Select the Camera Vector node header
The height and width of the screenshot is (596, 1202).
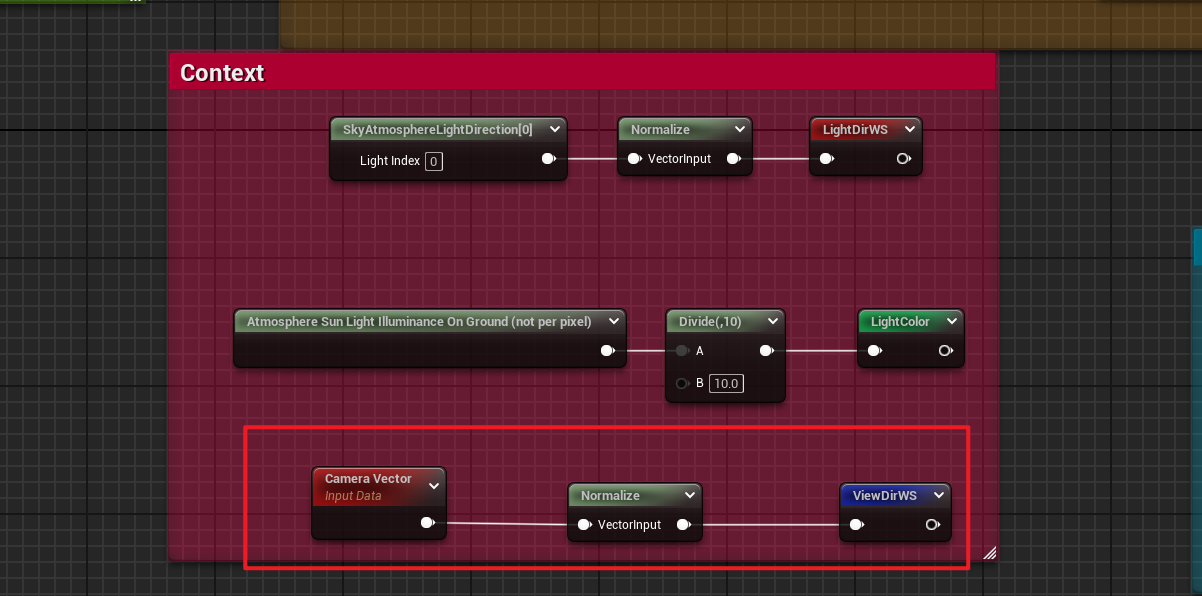click(x=367, y=480)
